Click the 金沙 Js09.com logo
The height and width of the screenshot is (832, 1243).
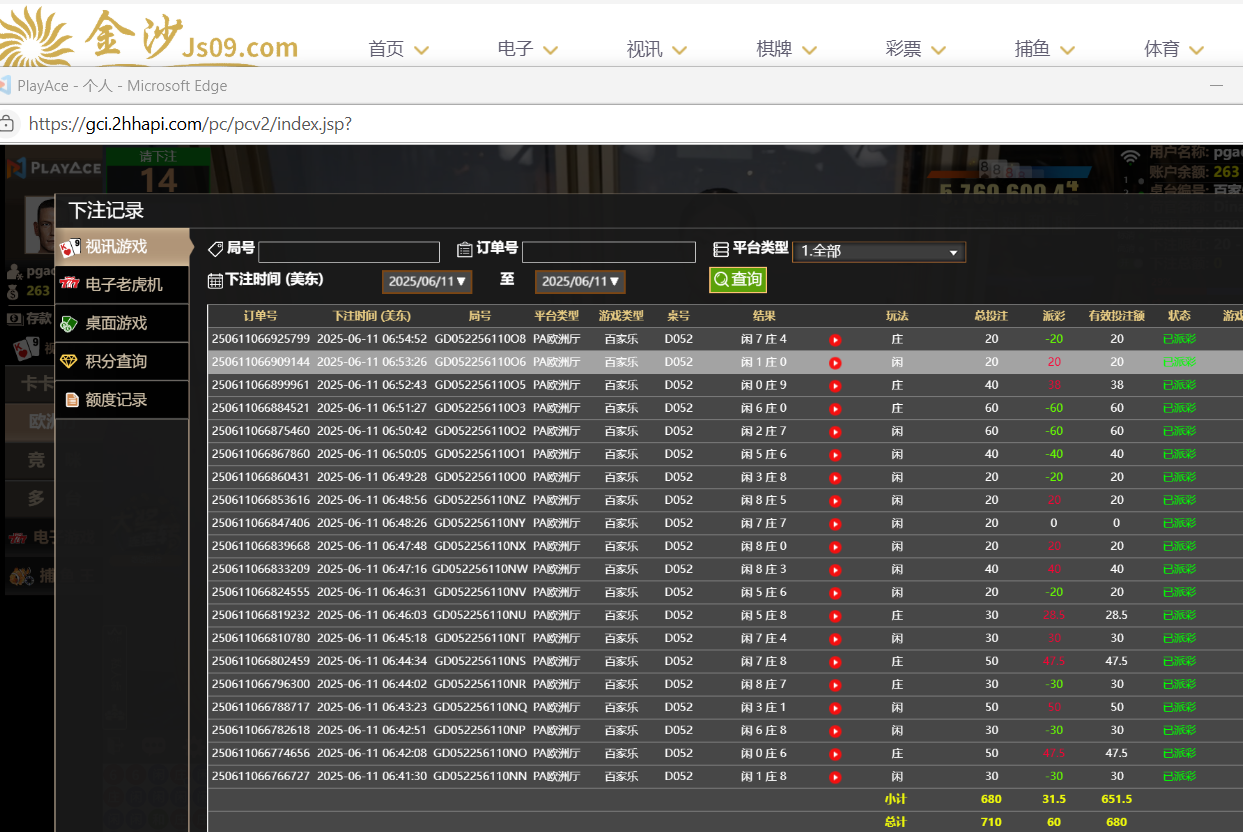[150, 36]
